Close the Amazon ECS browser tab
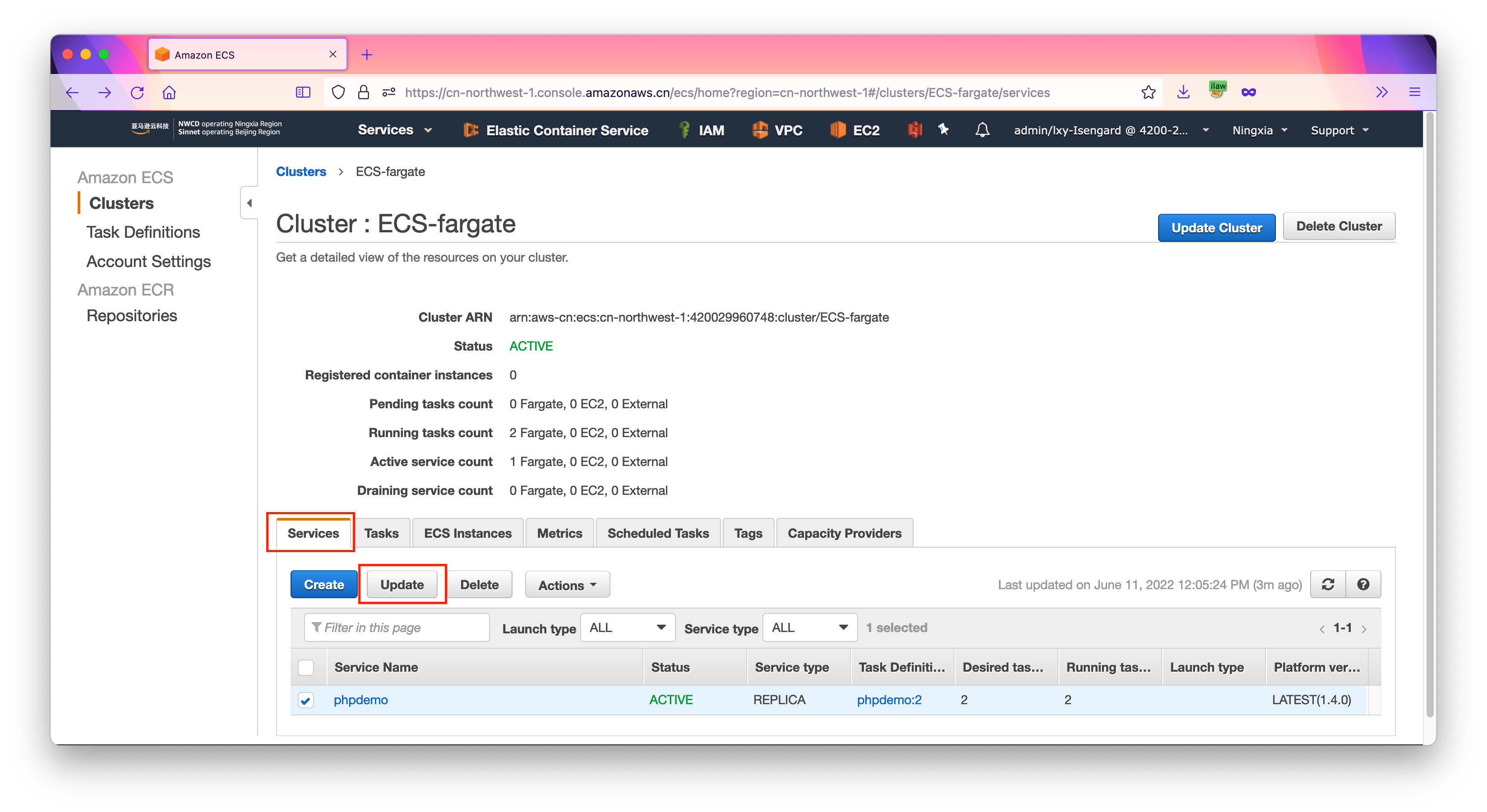This screenshot has height=812, width=1487. (332, 54)
